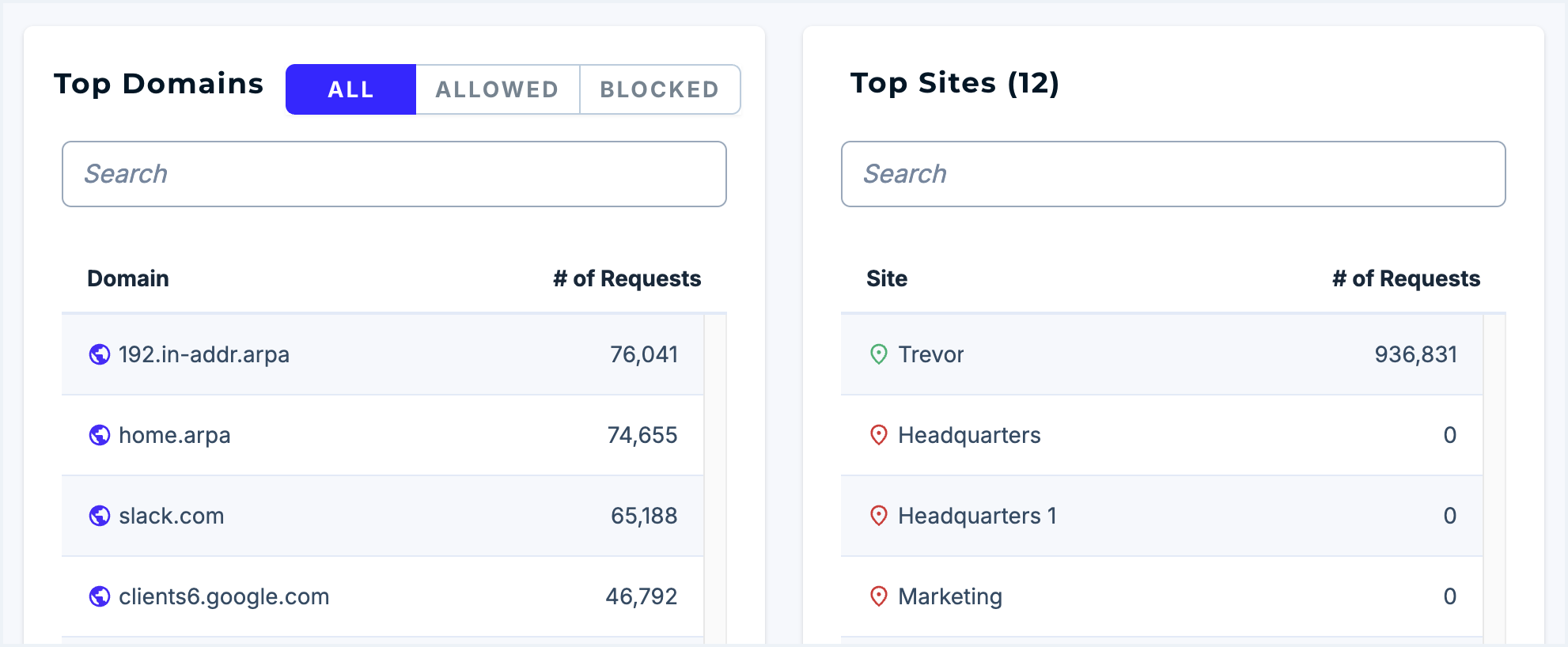Click the Top Sites list scrollbar
The width and height of the screenshot is (1568, 647).
pos(1494,475)
